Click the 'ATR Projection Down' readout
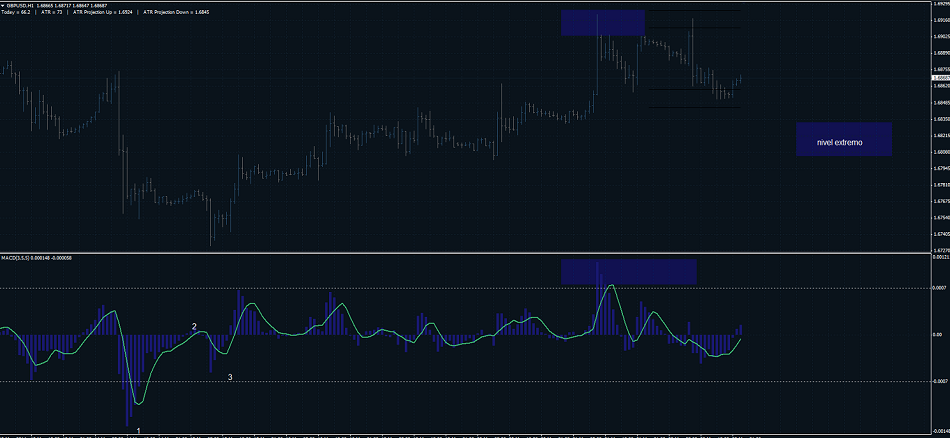This screenshot has height=438, width=950. (176, 12)
